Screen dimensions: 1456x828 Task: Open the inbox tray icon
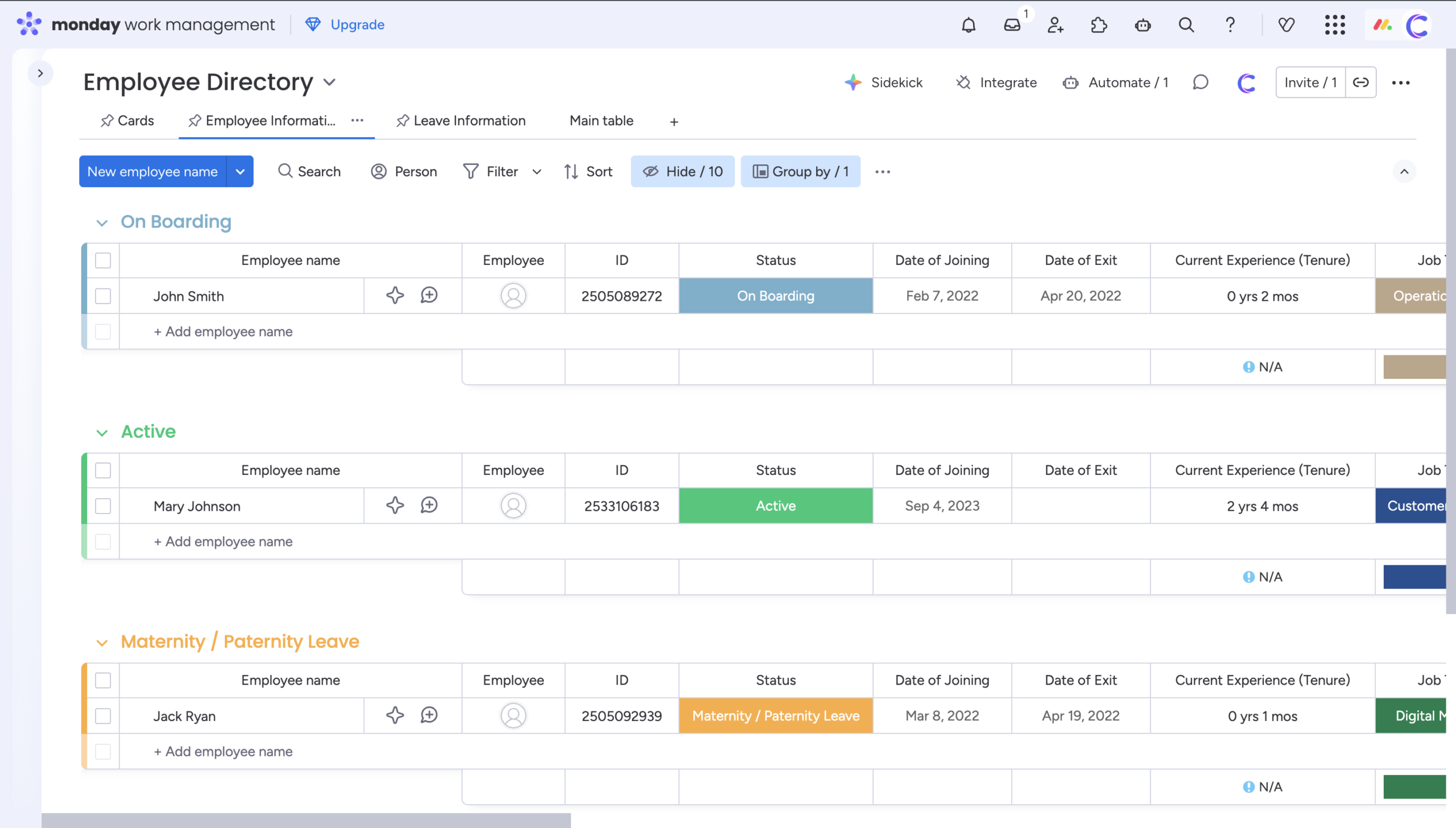pyautogui.click(x=1012, y=25)
